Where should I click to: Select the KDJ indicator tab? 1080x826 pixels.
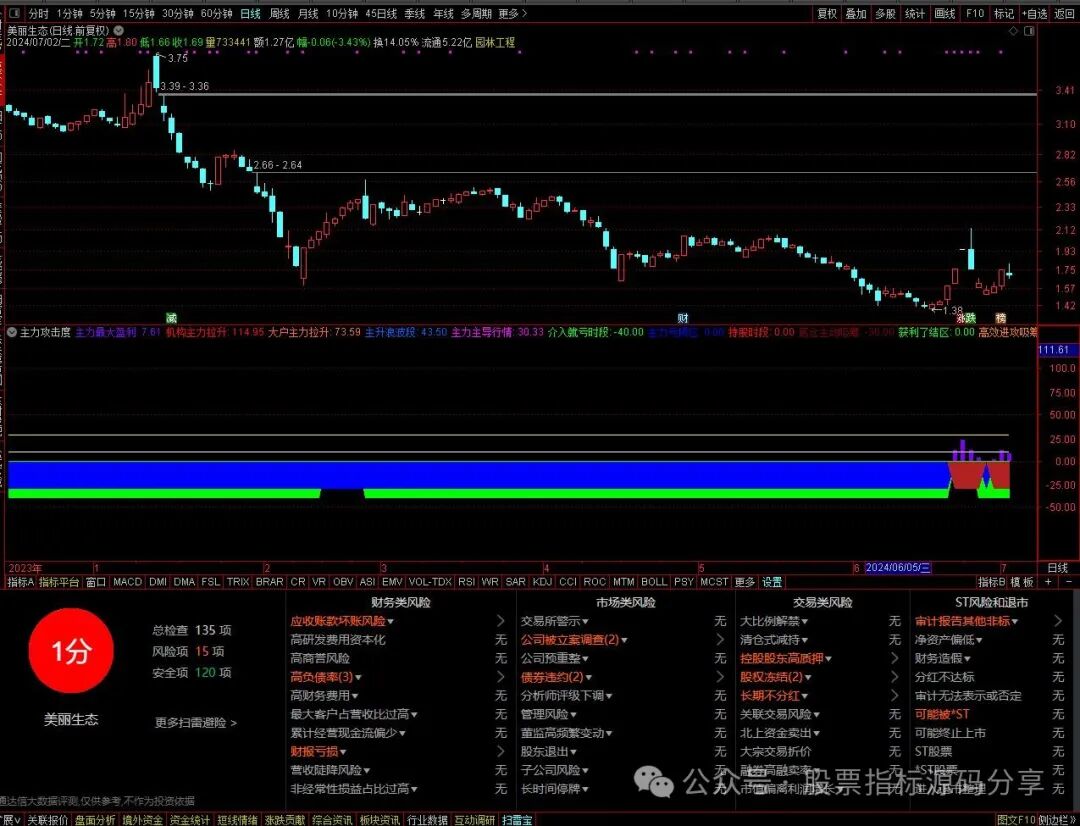[542, 582]
